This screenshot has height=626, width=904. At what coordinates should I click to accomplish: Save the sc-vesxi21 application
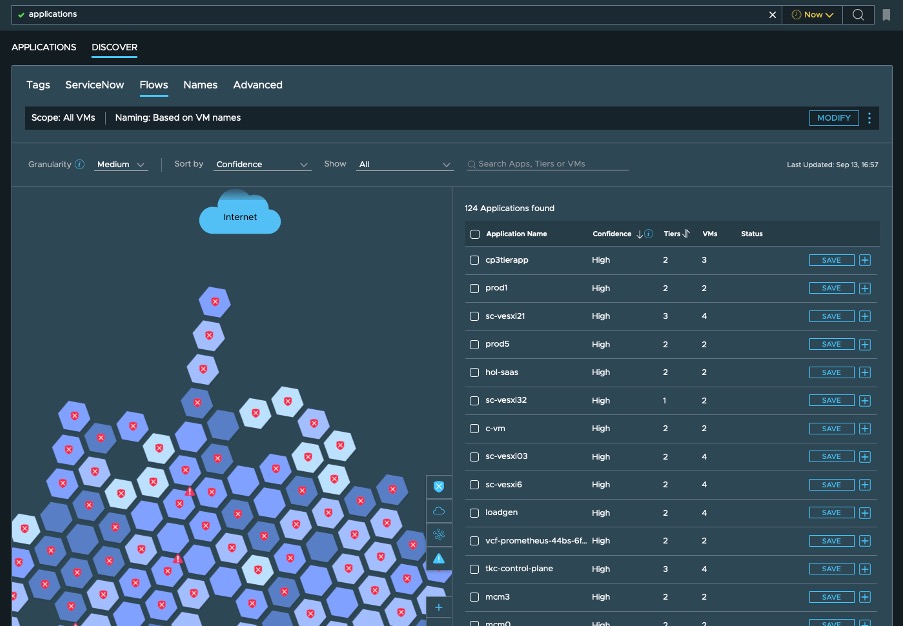pos(831,316)
